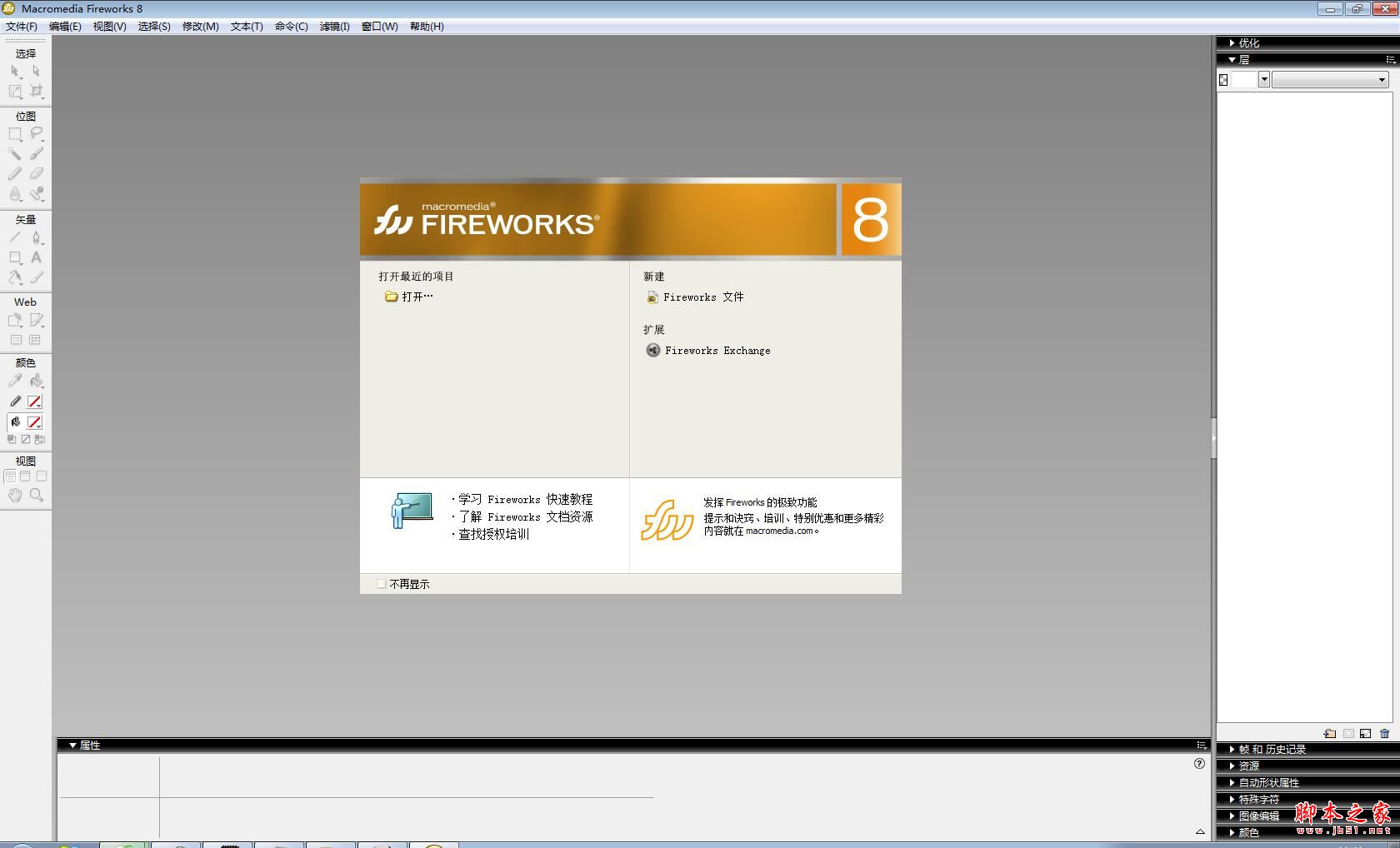Select the Hand tool
1400x848 pixels.
pyautogui.click(x=15, y=496)
